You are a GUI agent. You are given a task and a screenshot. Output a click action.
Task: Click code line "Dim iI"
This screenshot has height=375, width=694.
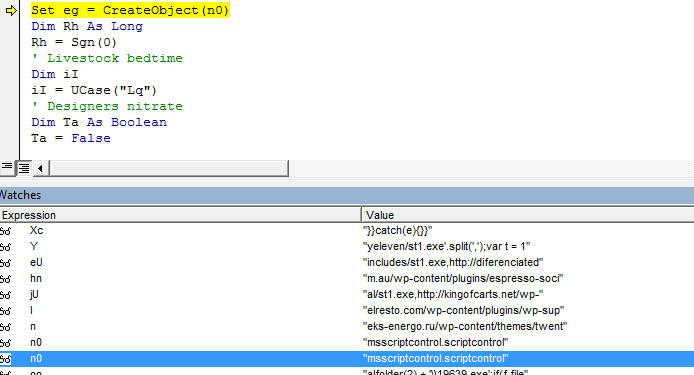pyautogui.click(x=54, y=74)
